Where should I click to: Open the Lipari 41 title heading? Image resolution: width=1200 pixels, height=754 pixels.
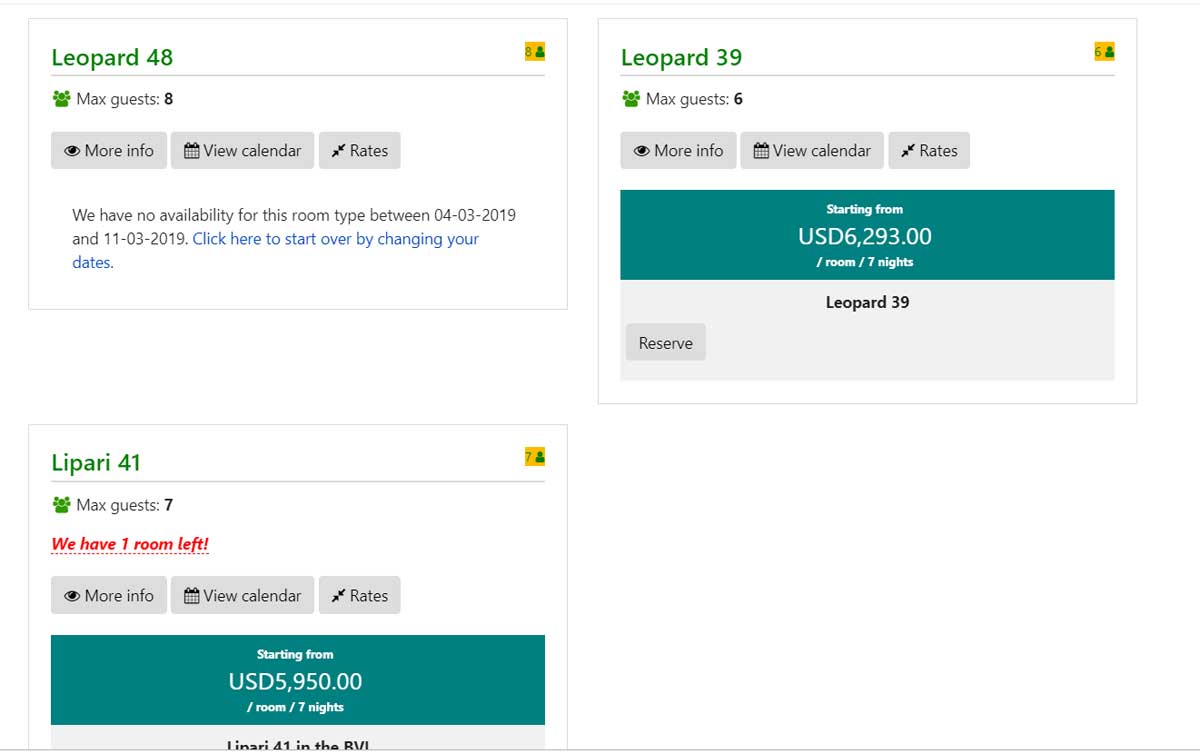coord(96,463)
